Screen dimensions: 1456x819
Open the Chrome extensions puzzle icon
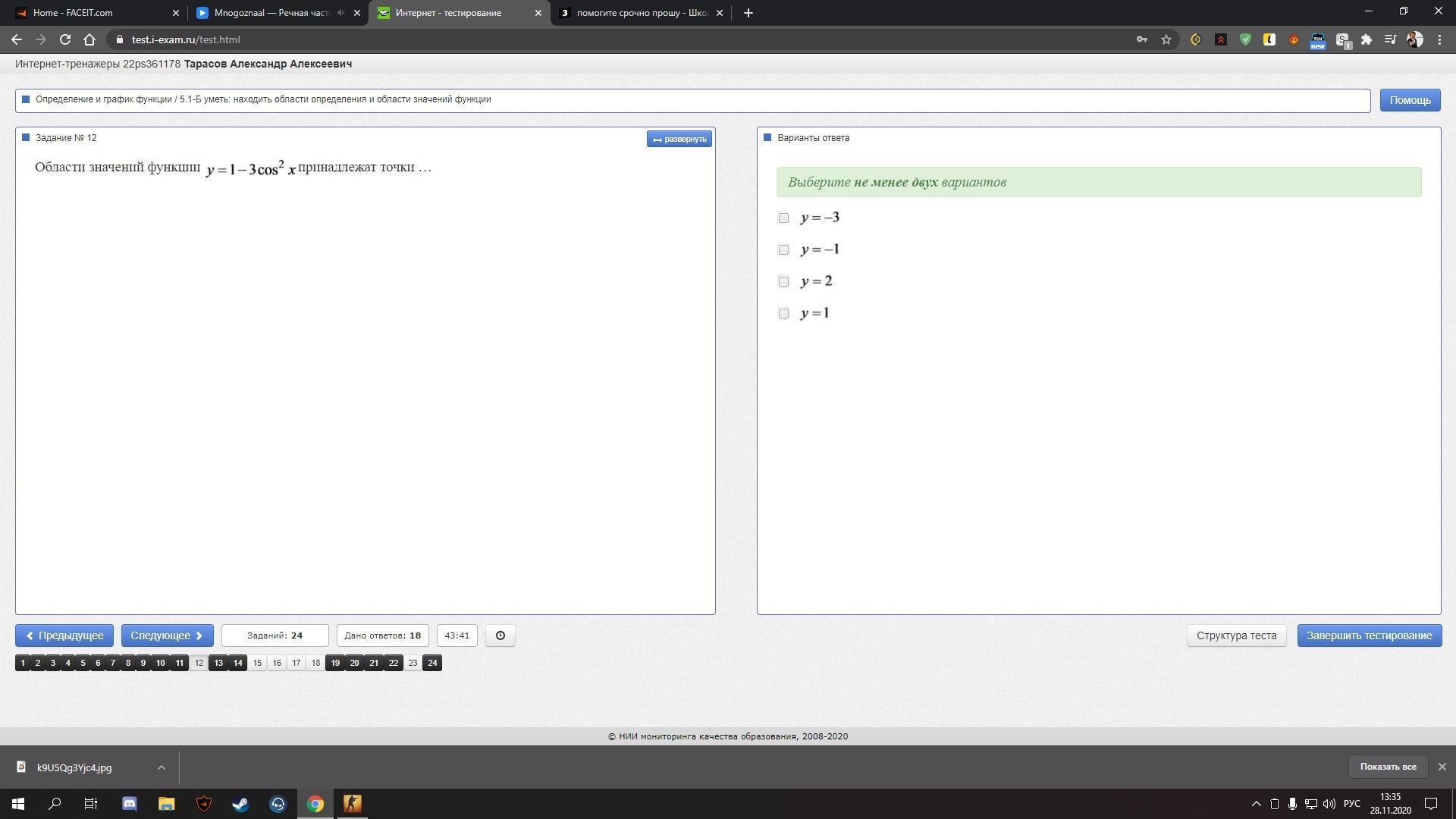1367,39
